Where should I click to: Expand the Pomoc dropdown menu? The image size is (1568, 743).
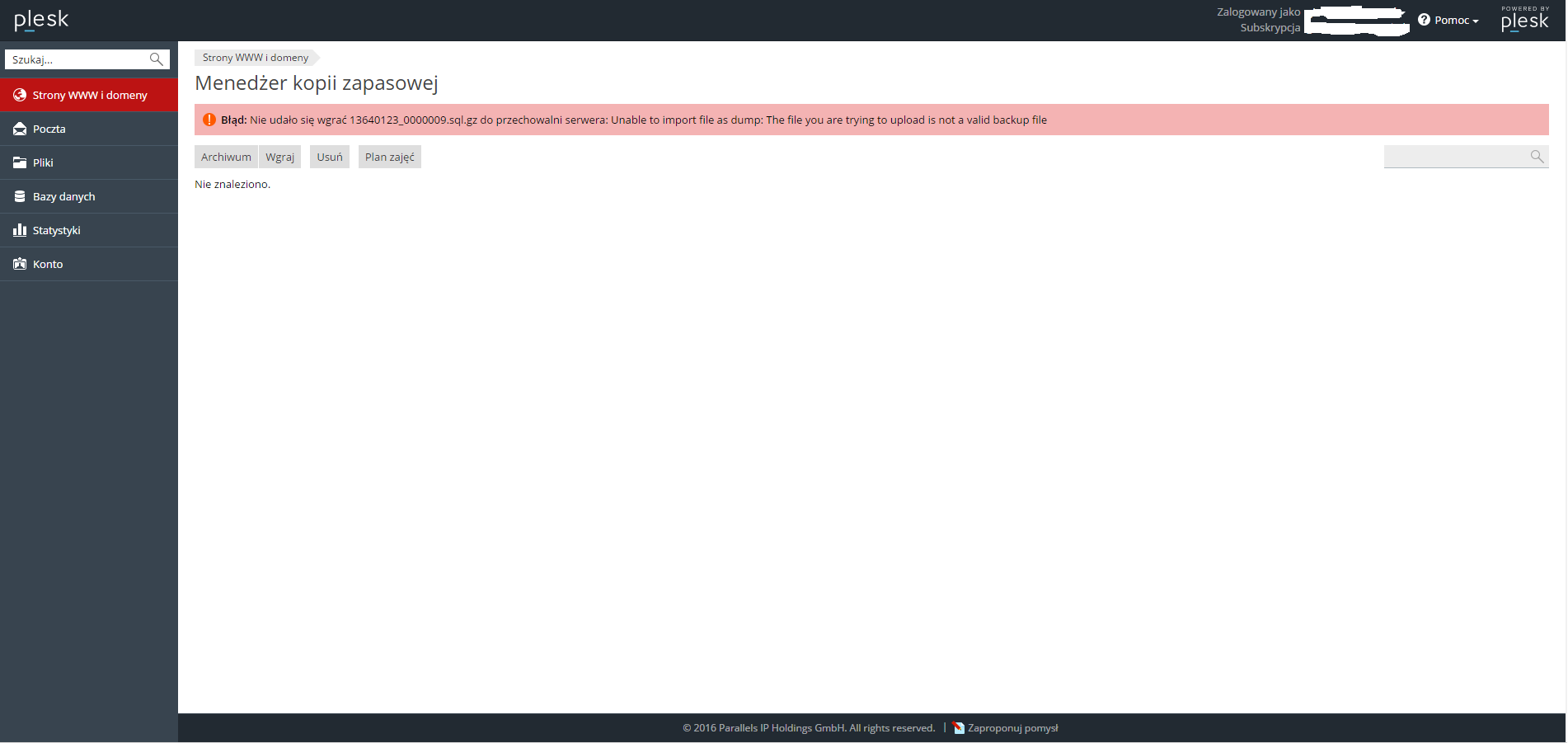click(1456, 20)
